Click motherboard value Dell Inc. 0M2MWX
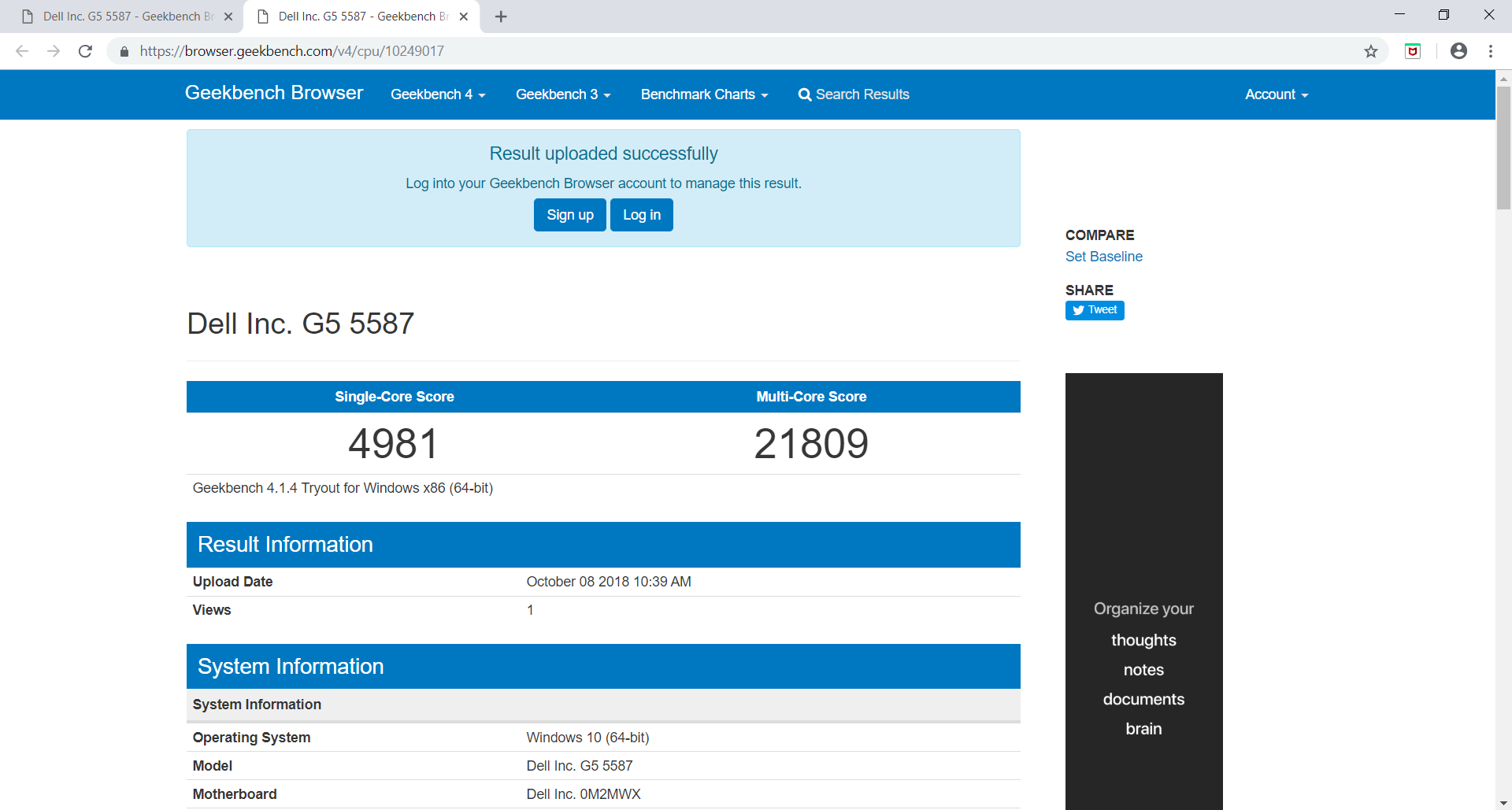Screen dimensions: 1512x810 coord(584,794)
